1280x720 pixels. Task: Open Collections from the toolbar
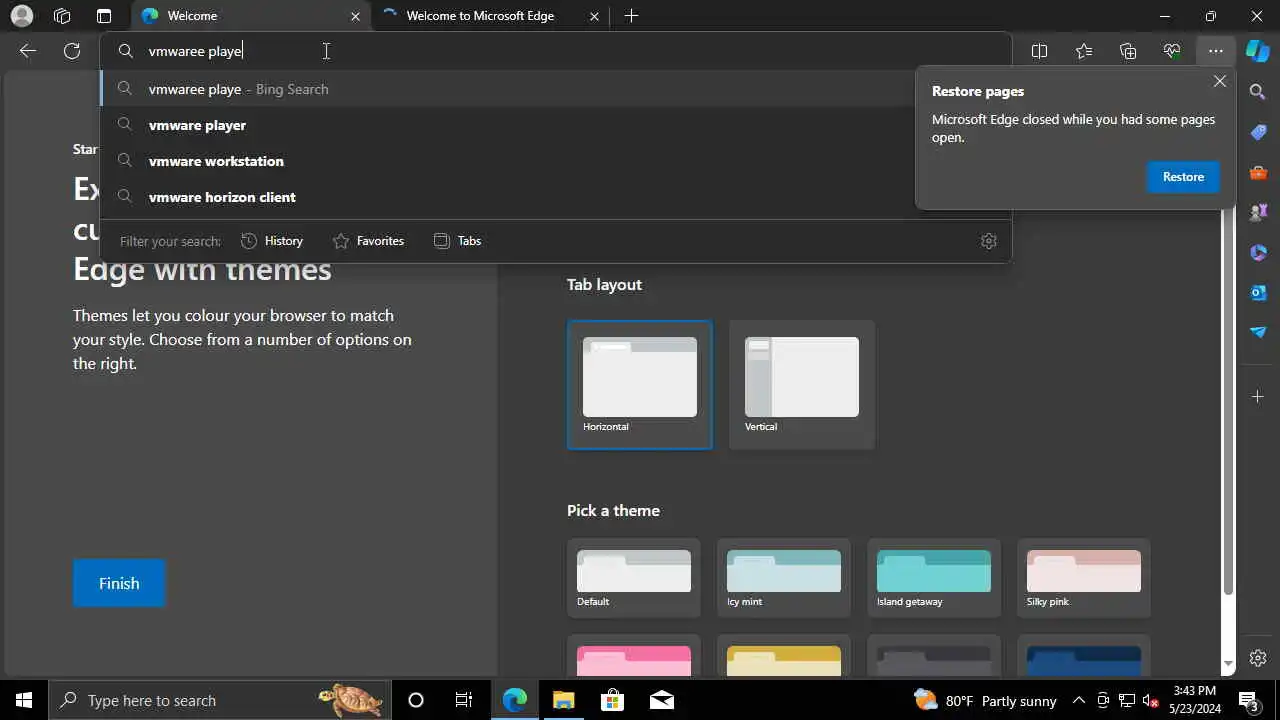(x=1128, y=51)
